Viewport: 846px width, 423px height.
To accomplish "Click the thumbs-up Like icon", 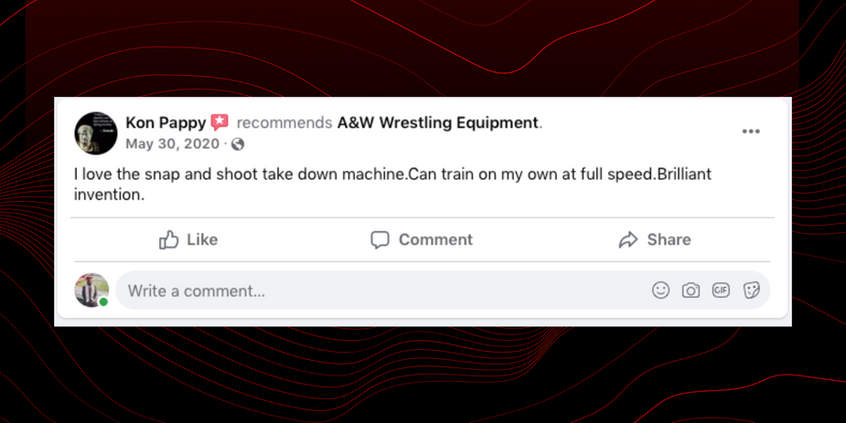I will click(169, 240).
